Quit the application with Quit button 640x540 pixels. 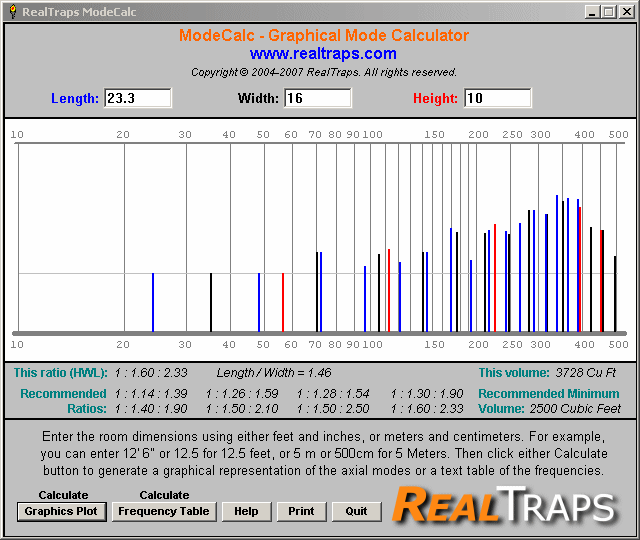(356, 511)
